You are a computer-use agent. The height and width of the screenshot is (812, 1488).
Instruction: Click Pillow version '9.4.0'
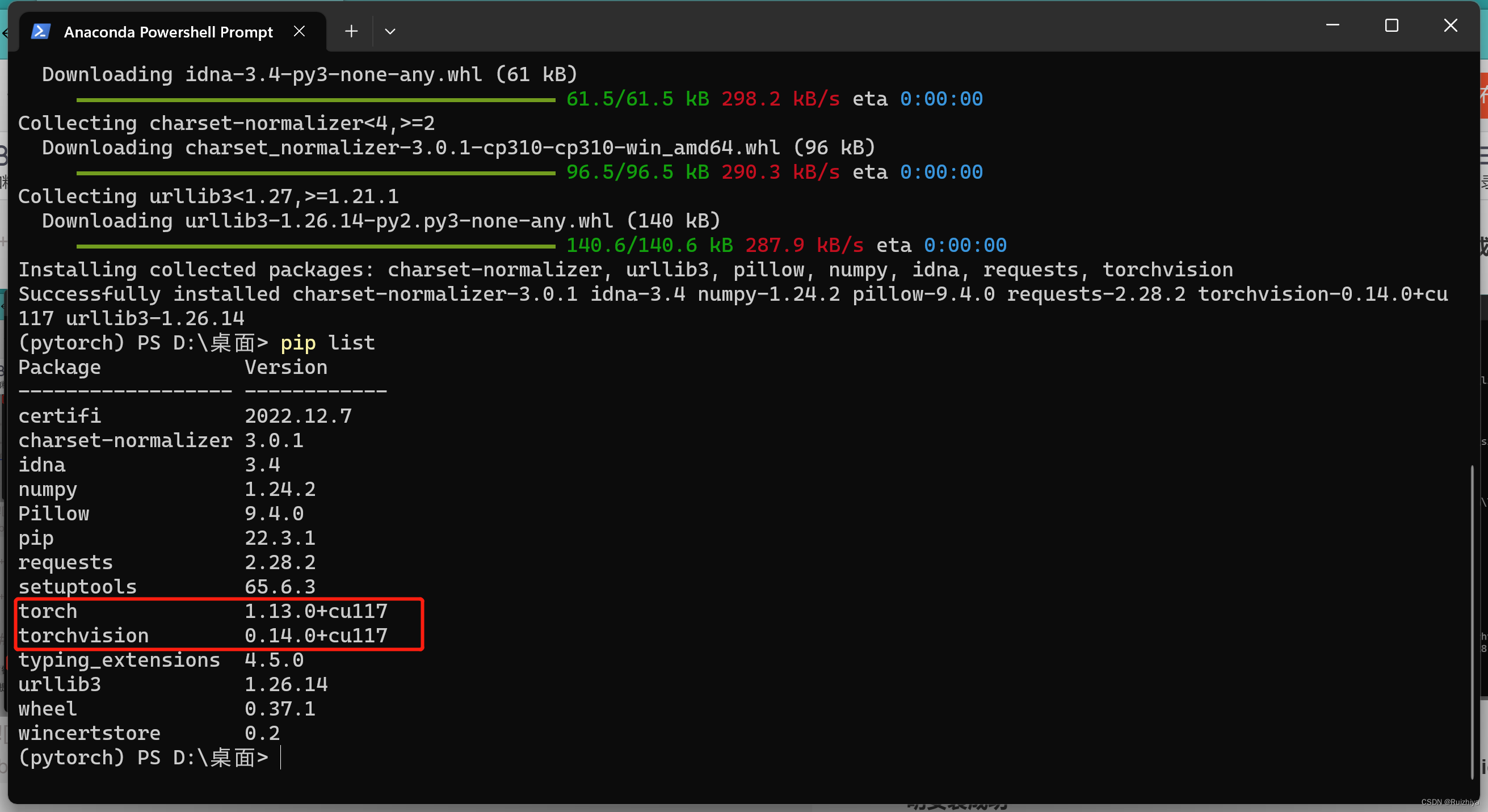pos(274,514)
